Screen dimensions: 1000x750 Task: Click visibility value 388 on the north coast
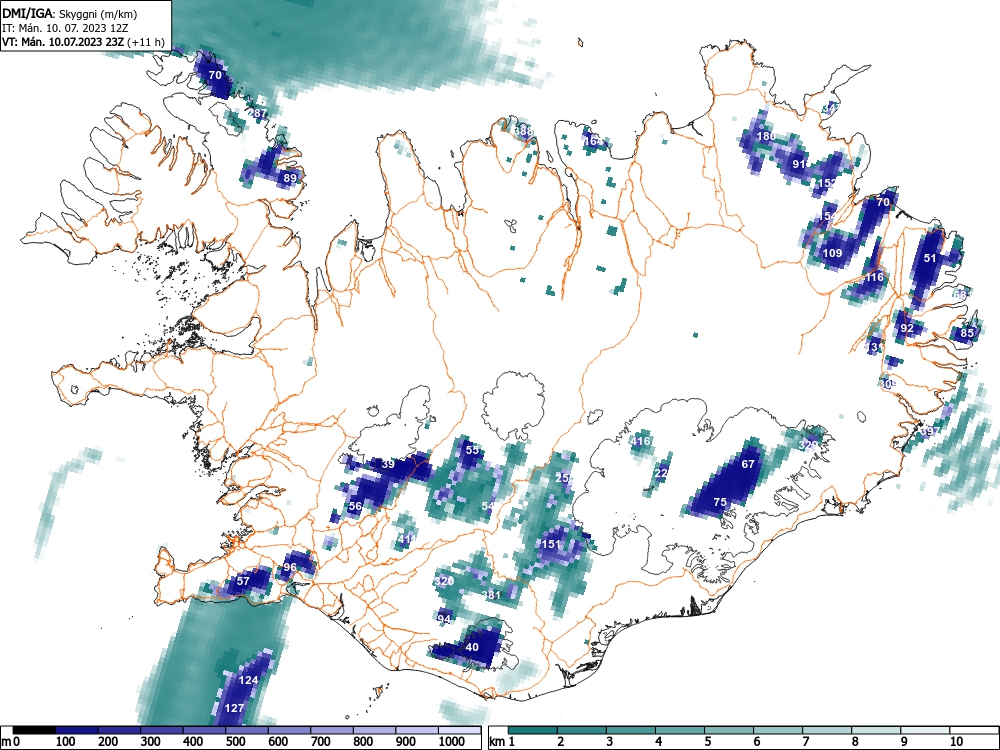tap(523, 131)
